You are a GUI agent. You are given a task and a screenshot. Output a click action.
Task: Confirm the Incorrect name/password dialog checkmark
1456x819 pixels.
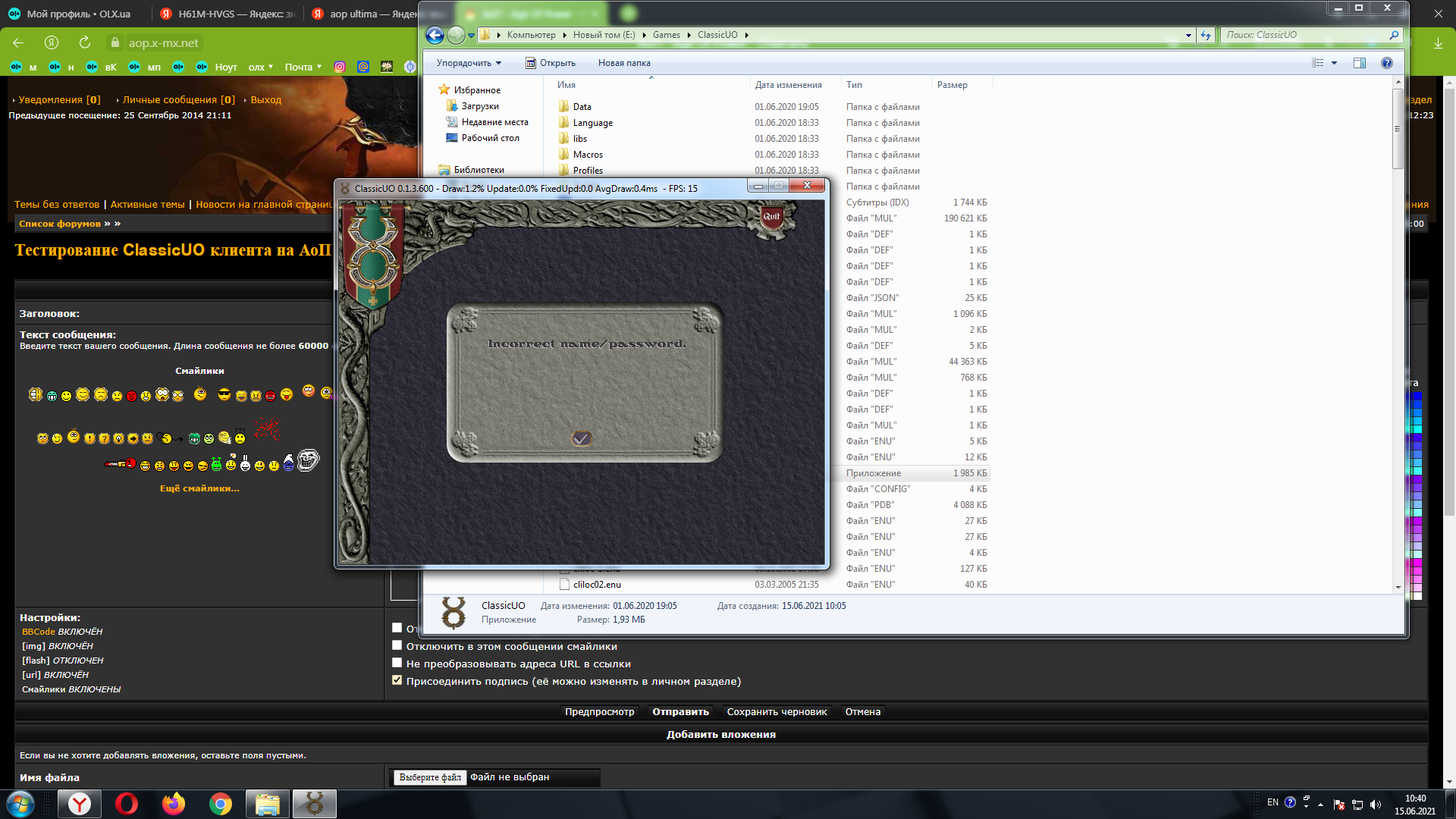tap(582, 438)
